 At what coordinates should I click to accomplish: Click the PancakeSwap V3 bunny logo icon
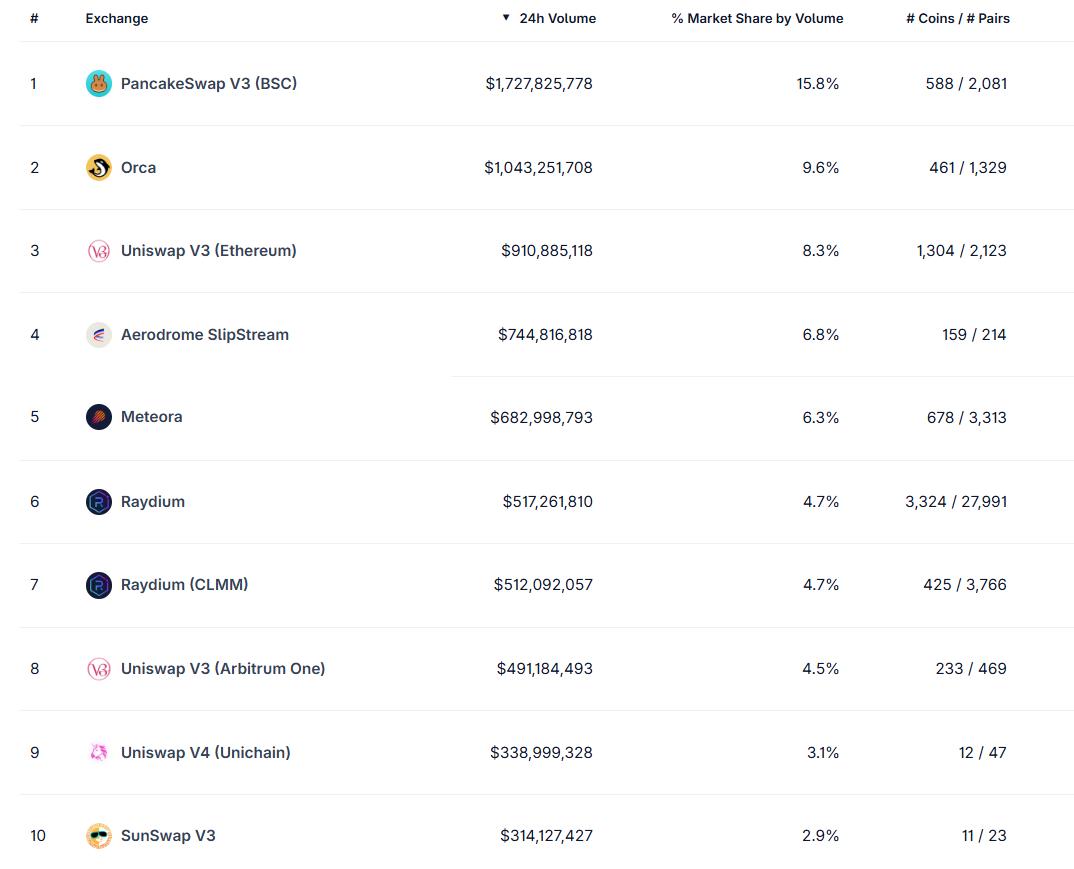tap(98, 84)
